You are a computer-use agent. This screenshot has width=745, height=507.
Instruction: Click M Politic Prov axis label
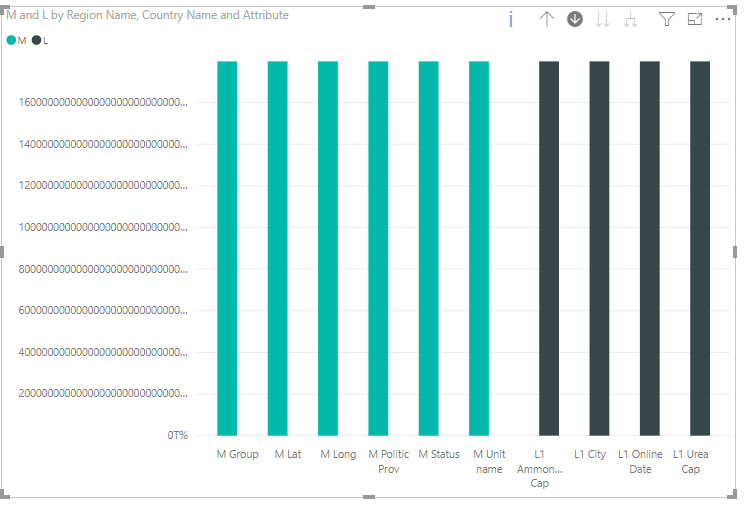pos(389,461)
